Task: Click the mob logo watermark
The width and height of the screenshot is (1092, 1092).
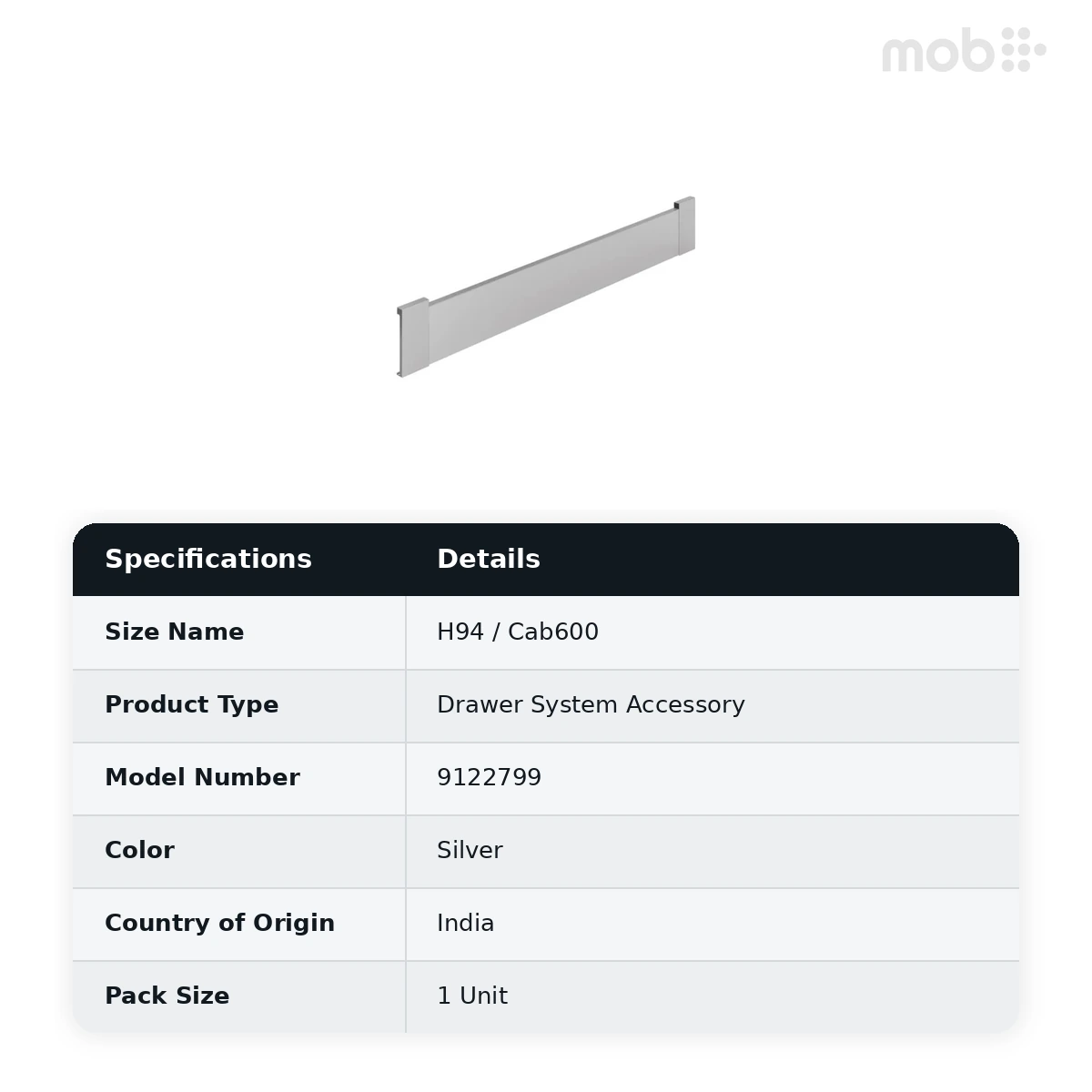Action: click(964, 50)
